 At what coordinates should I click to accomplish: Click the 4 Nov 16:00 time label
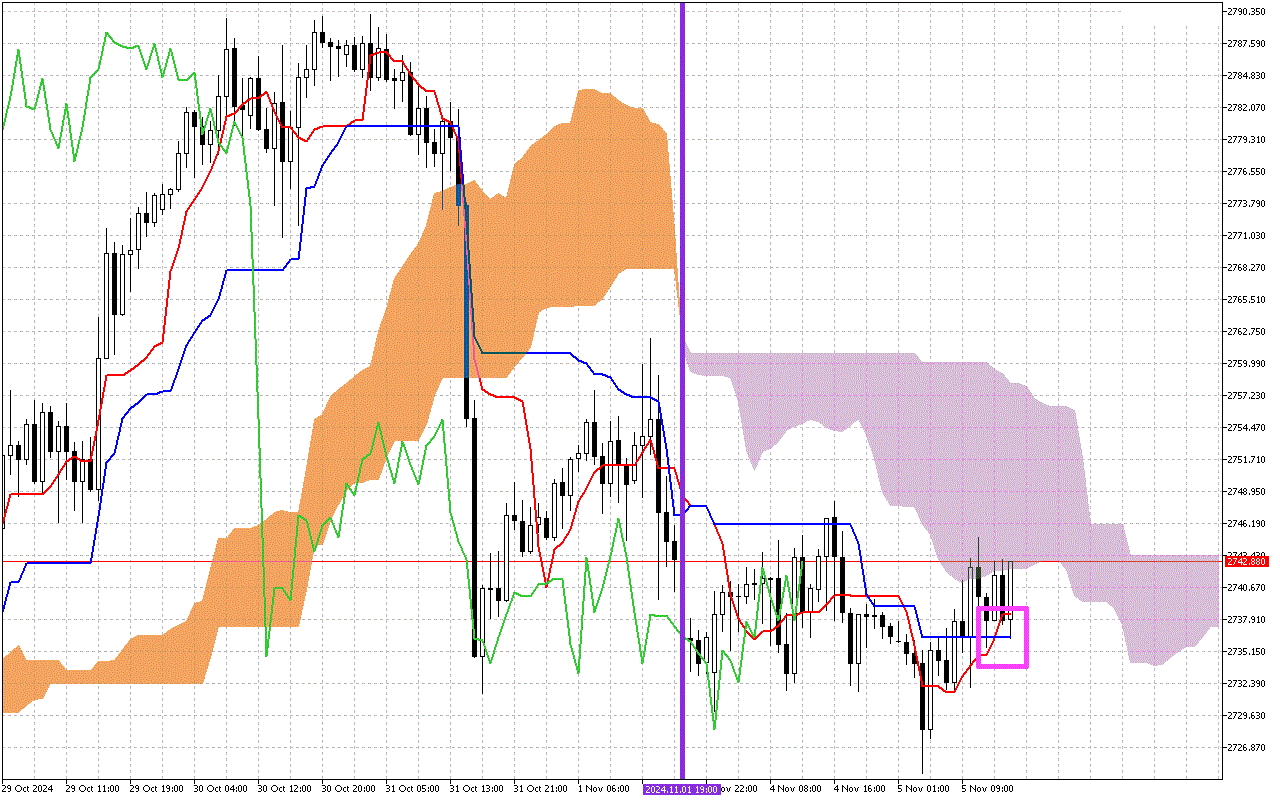coord(859,789)
